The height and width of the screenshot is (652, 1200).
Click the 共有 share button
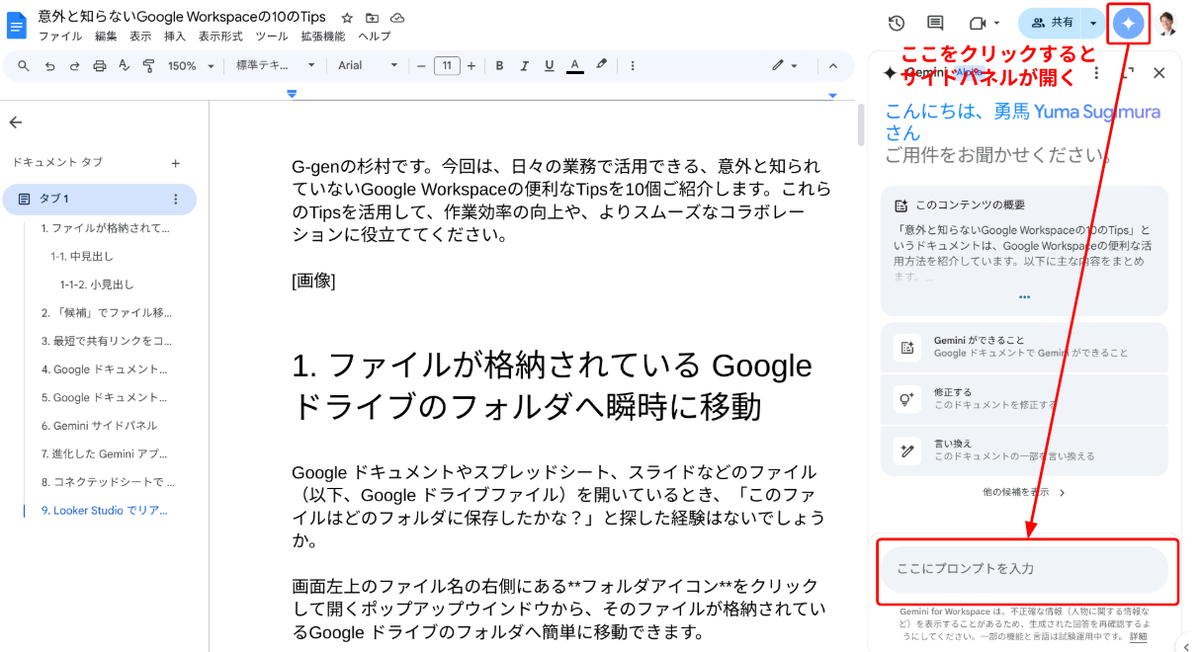pyautogui.click(x=1051, y=23)
